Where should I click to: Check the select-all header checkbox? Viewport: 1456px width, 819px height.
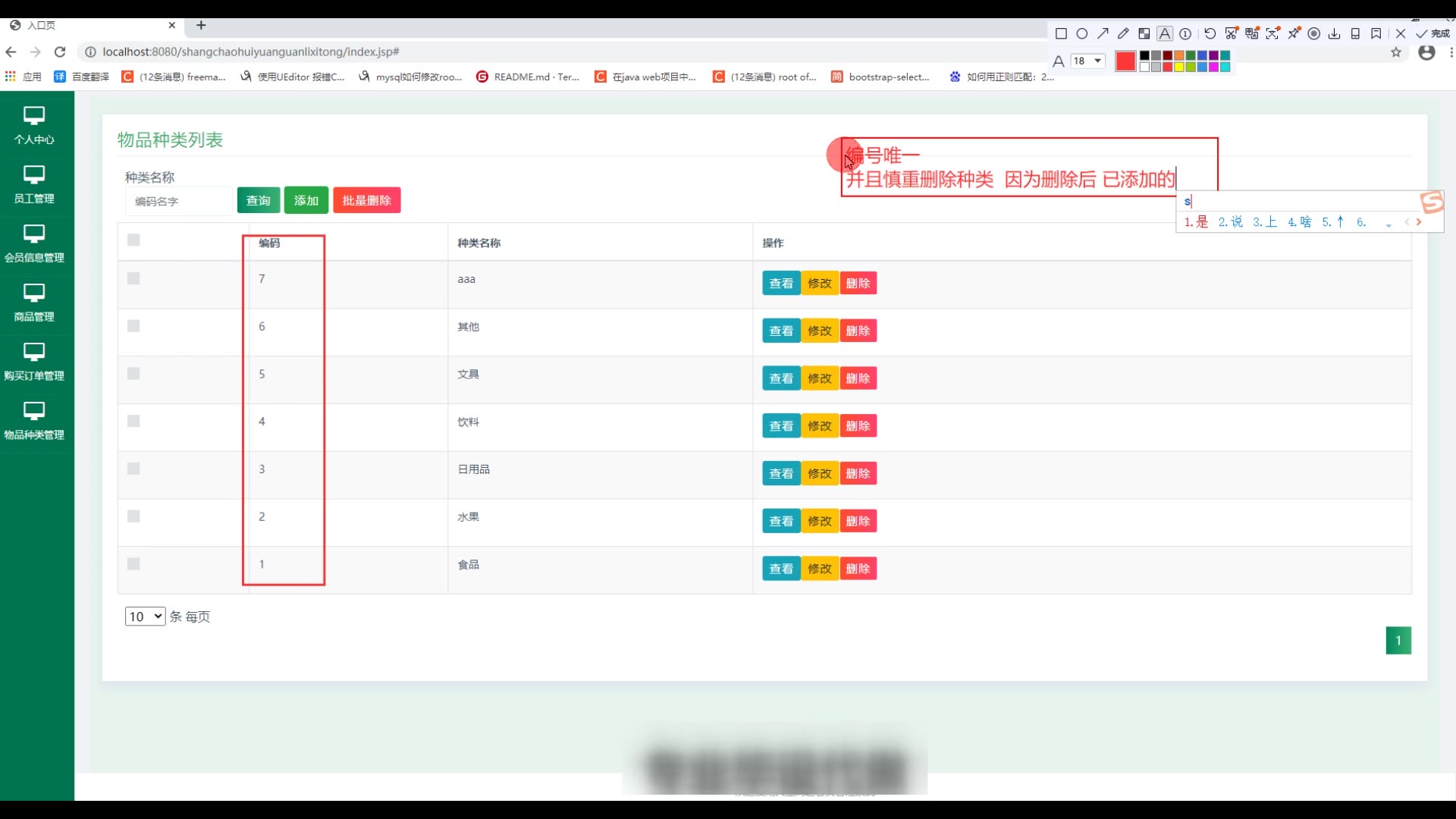pyautogui.click(x=133, y=240)
